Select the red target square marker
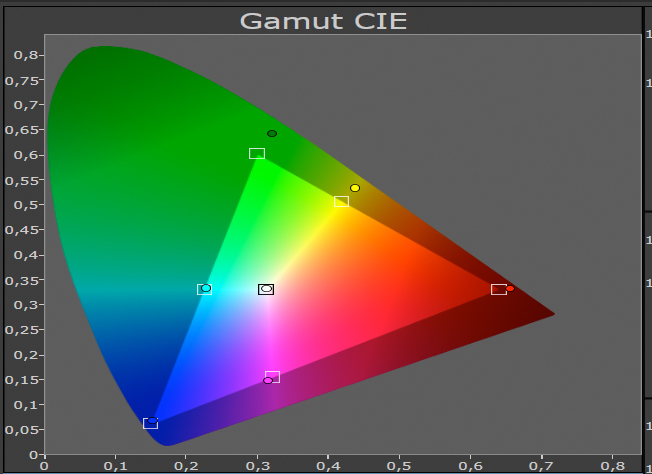The height and width of the screenshot is (474, 652). (499, 289)
